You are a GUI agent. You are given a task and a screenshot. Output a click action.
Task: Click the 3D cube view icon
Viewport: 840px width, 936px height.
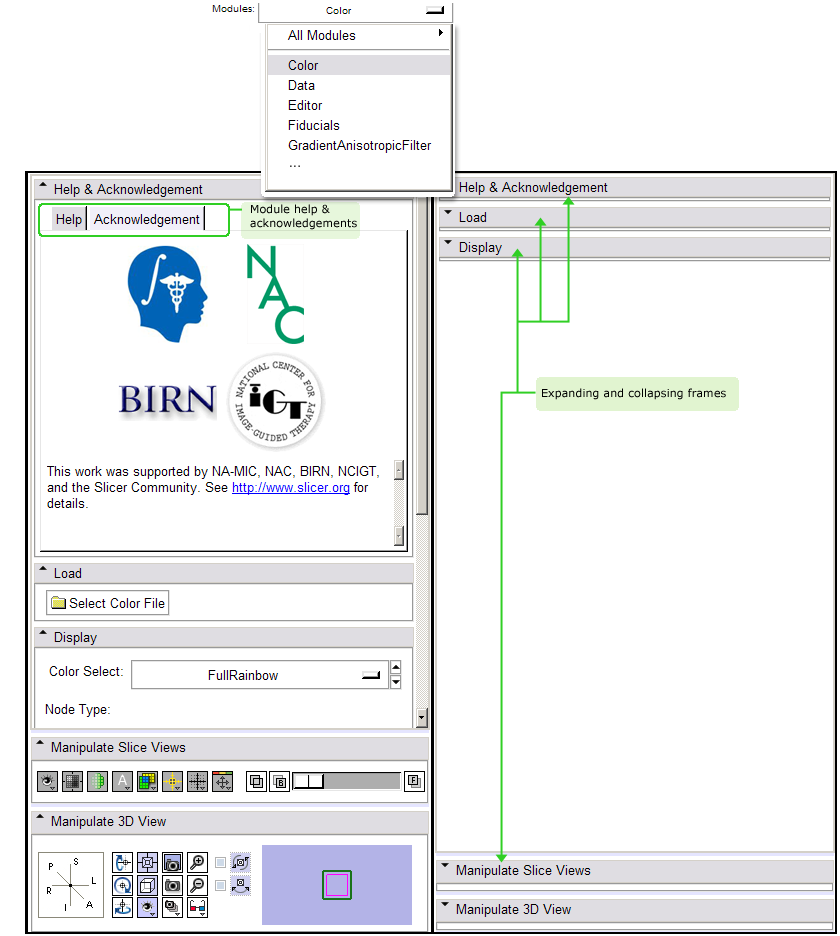point(147,885)
